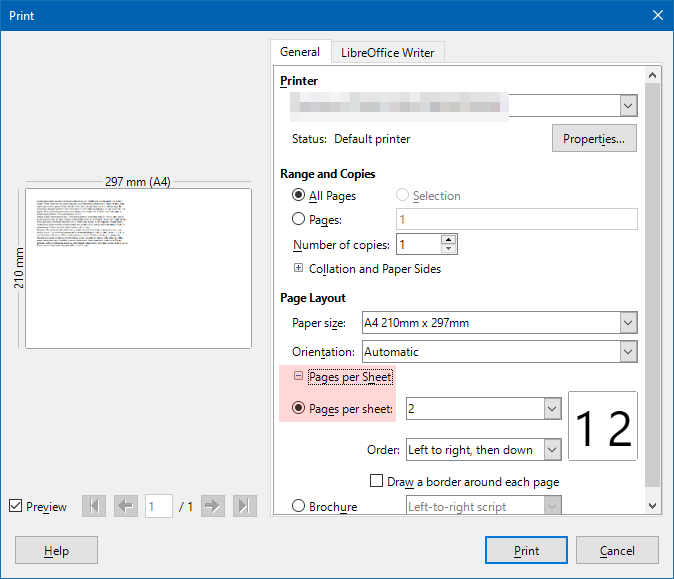The width and height of the screenshot is (674, 579).
Task: Click the preview page number field
Action: (x=158, y=507)
